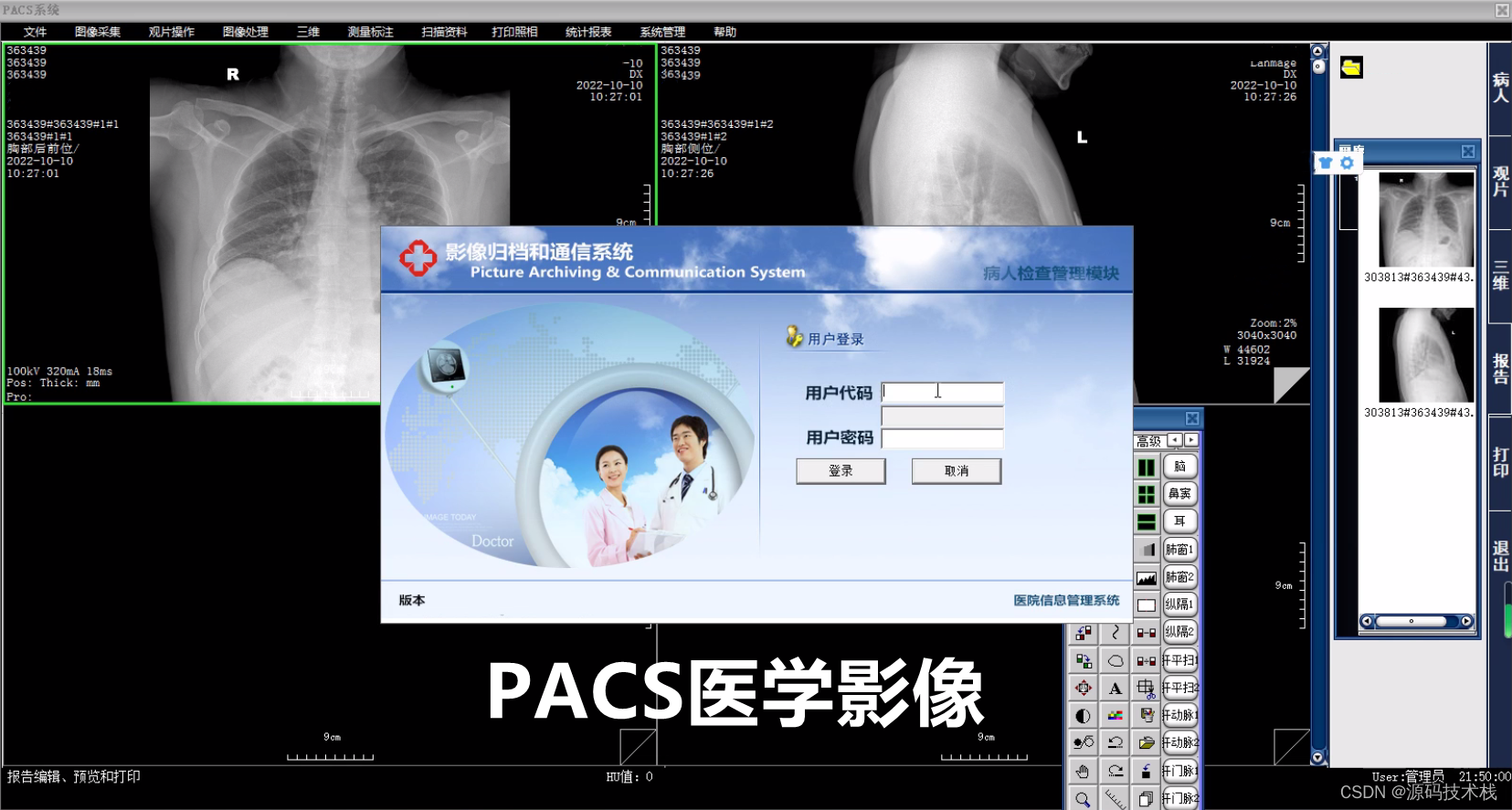The width and height of the screenshot is (1512, 810).
Task: Open the 打印照相 menu
Action: coord(514,32)
